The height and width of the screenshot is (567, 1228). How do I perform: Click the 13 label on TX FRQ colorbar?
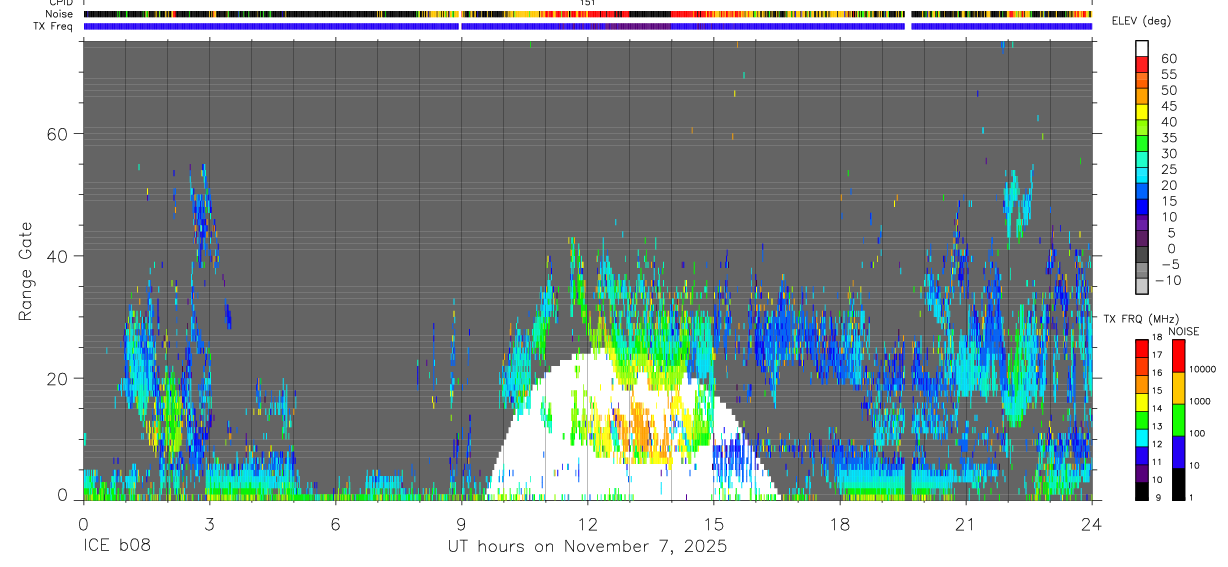click(1156, 427)
